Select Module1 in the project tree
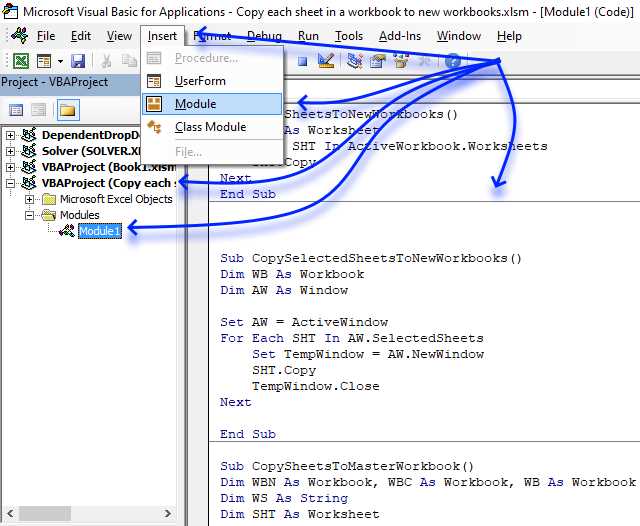The image size is (640, 526). pyautogui.click(x=100, y=231)
